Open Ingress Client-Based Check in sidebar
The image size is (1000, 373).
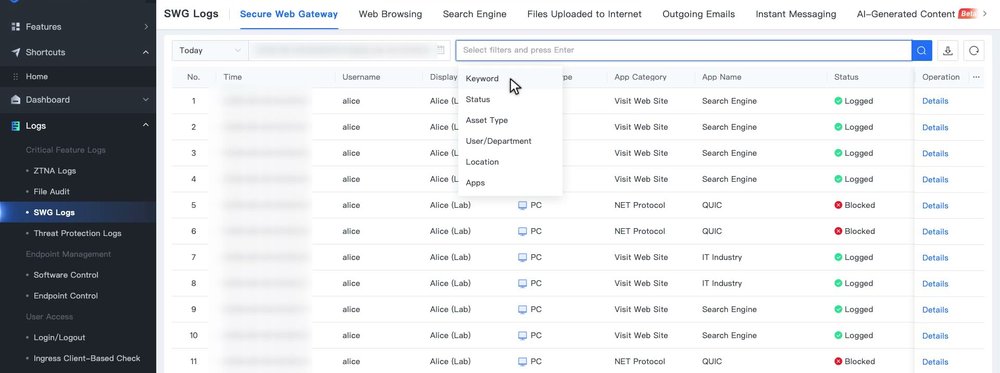coord(87,358)
